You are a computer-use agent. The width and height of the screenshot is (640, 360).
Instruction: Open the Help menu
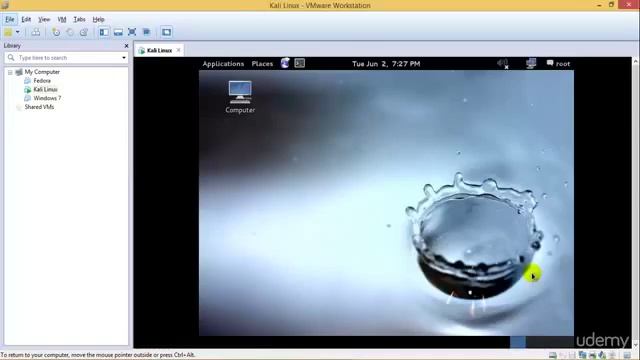pos(98,19)
